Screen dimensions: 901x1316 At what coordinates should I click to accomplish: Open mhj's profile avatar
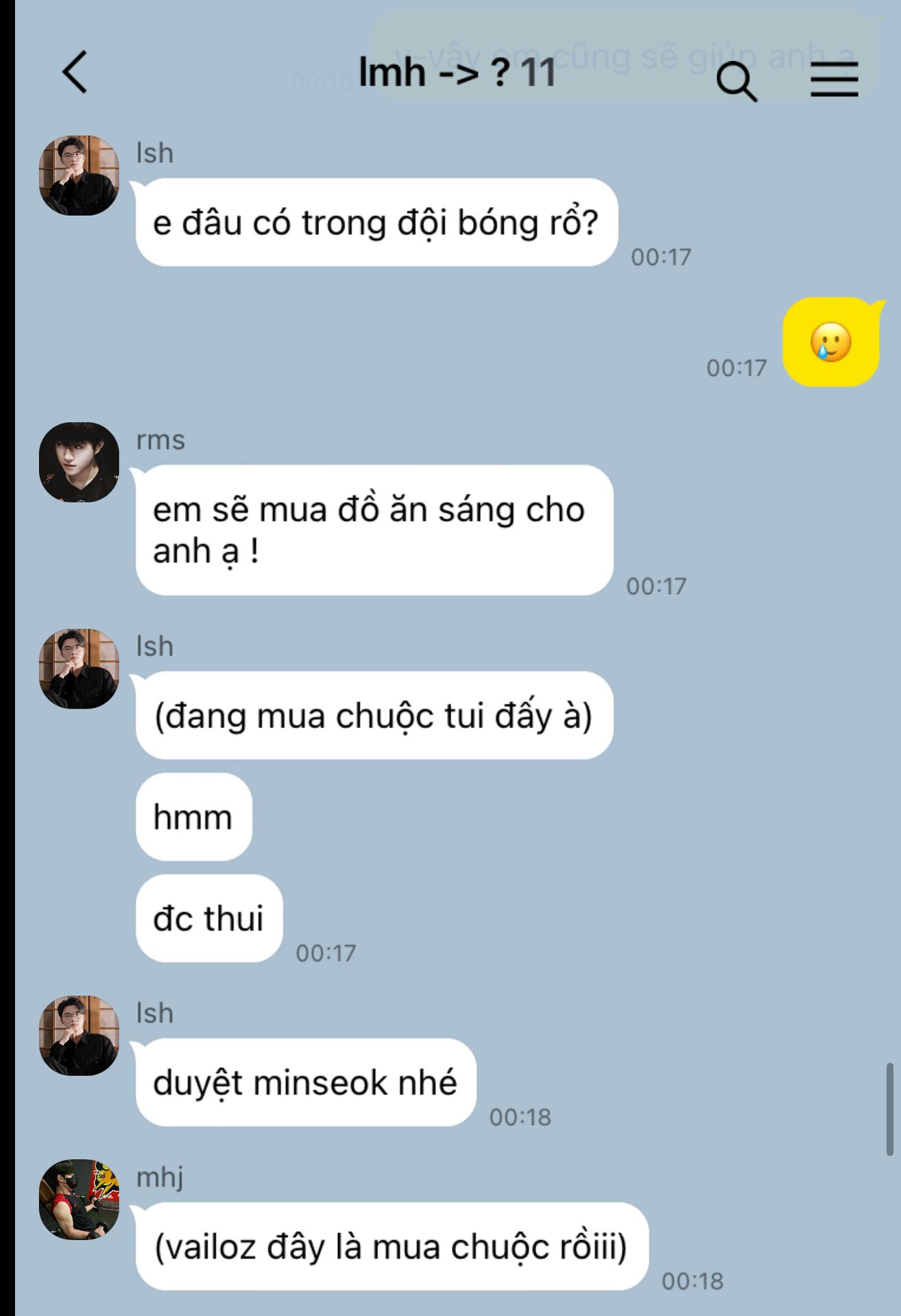79,1199
